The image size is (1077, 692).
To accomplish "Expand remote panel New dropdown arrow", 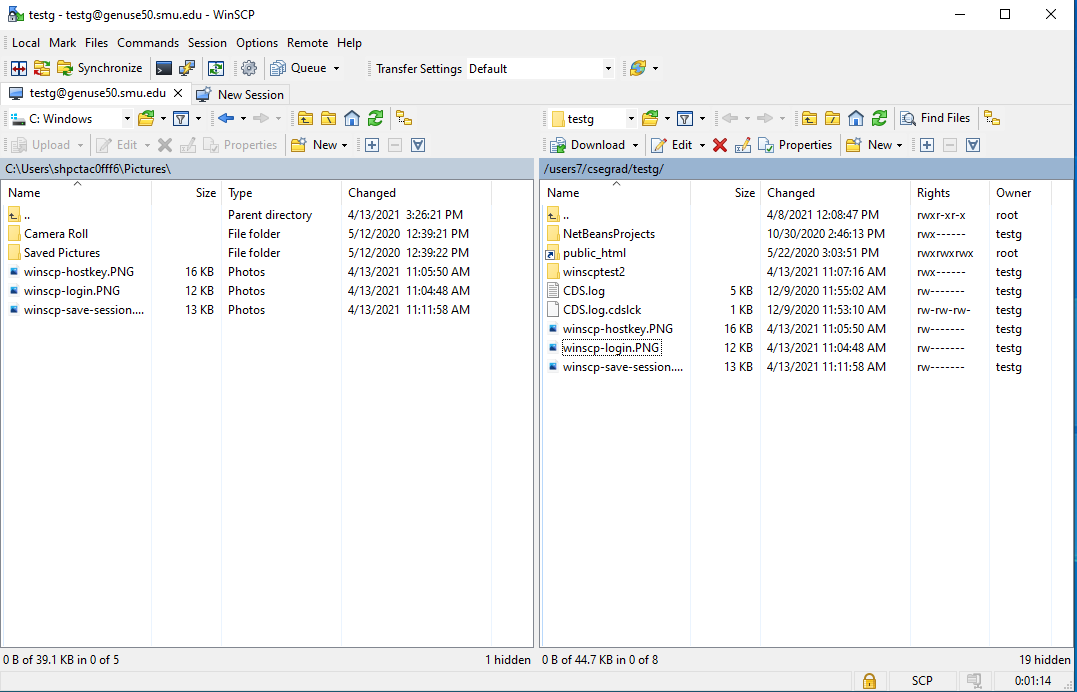I will pos(900,145).
